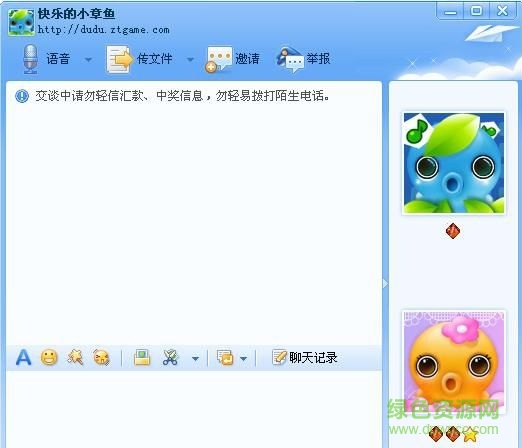The height and width of the screenshot is (448, 522).
Task: Expand the screenshot options dropdown arrow
Action: (195, 359)
